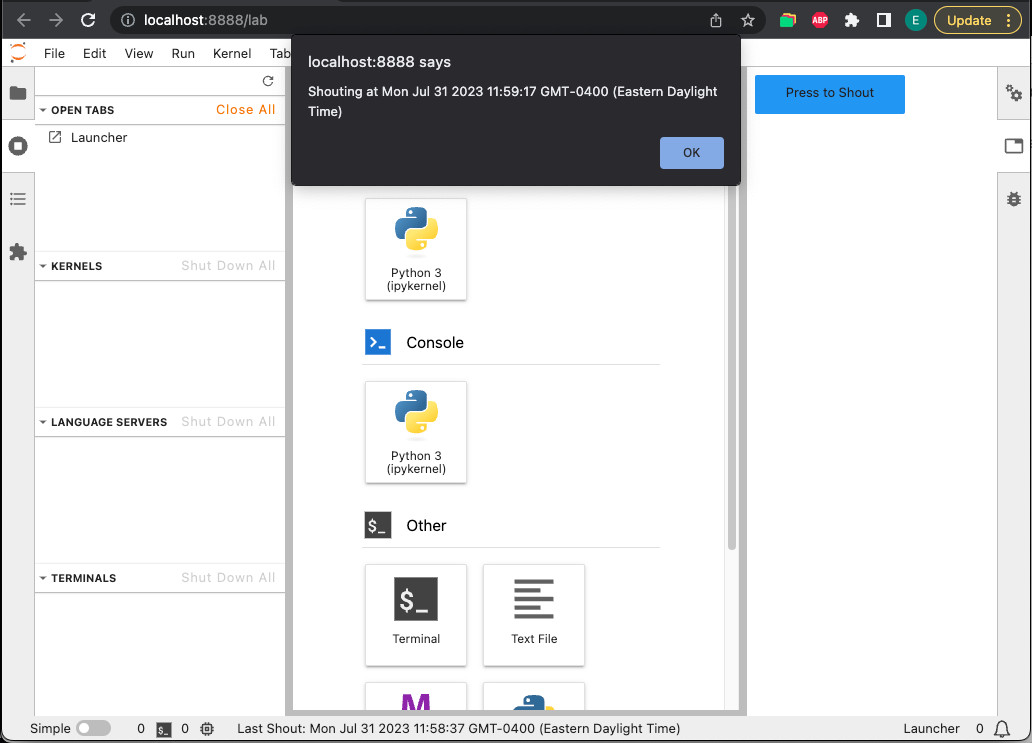The height and width of the screenshot is (743, 1032).
Task: Collapse the Open Tabs section
Action: pos(43,110)
